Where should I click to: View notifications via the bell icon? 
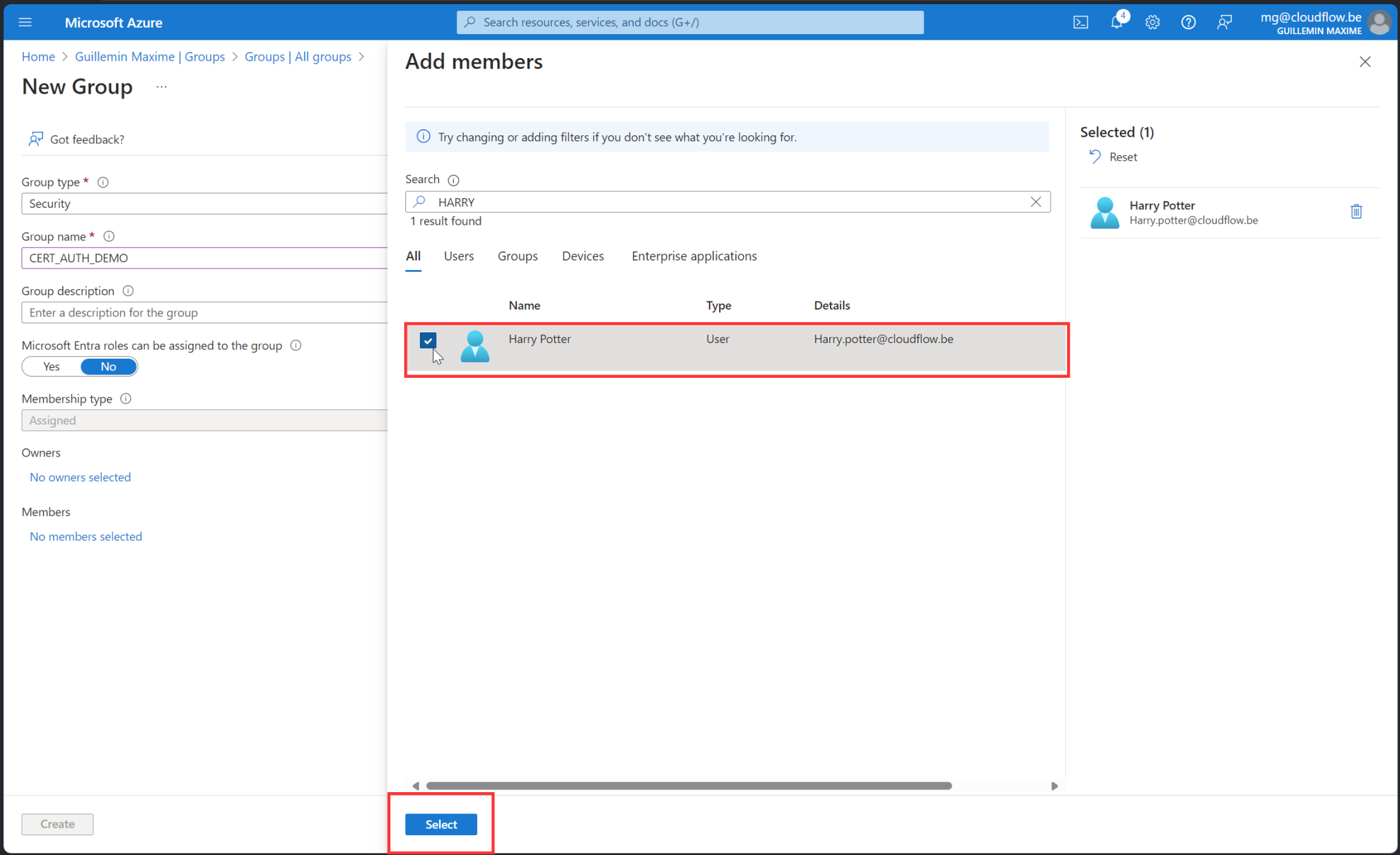pos(1116,22)
